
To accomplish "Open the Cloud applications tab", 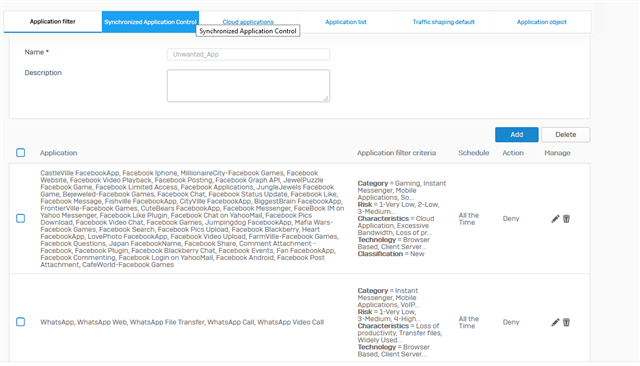I will 248,22.
